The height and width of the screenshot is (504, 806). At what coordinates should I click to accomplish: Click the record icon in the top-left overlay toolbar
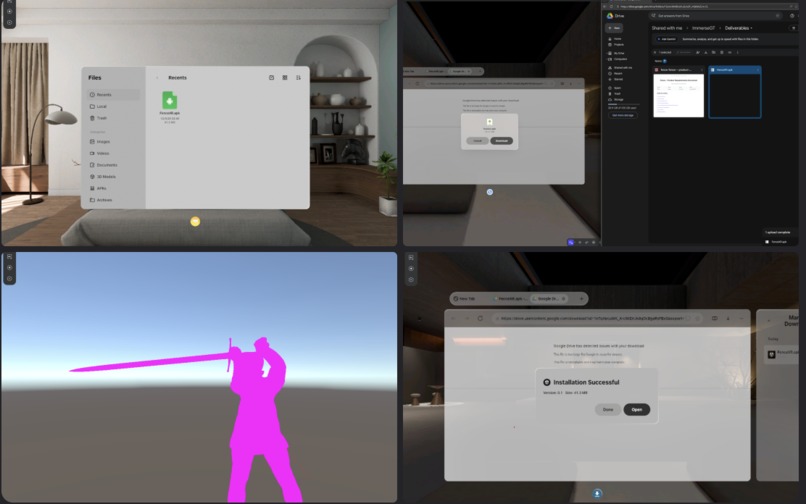[9, 11]
